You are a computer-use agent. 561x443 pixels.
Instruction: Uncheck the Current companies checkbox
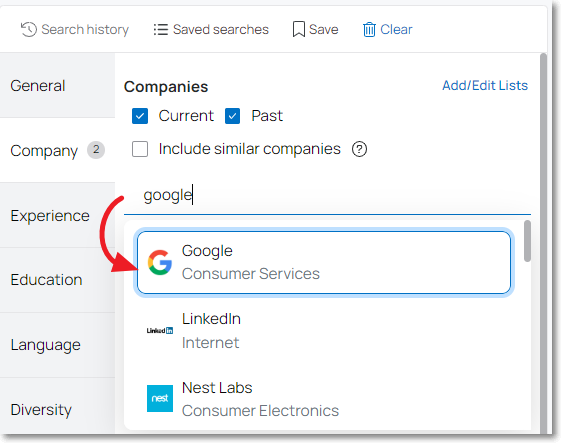tap(140, 116)
